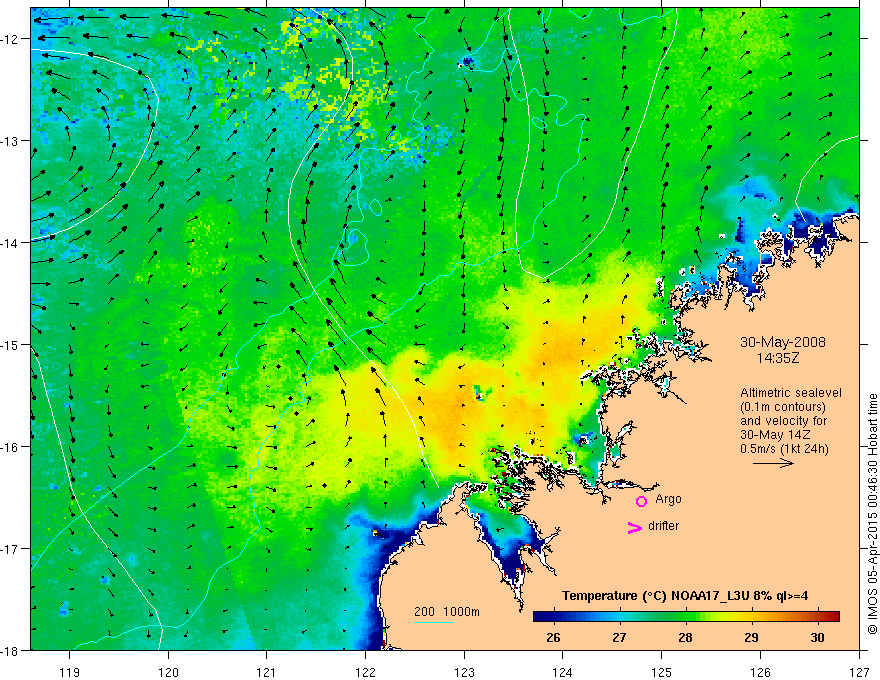Screen dimensions: 880x680
Task: Click the longitude axis label '124'
Action: pos(563,672)
